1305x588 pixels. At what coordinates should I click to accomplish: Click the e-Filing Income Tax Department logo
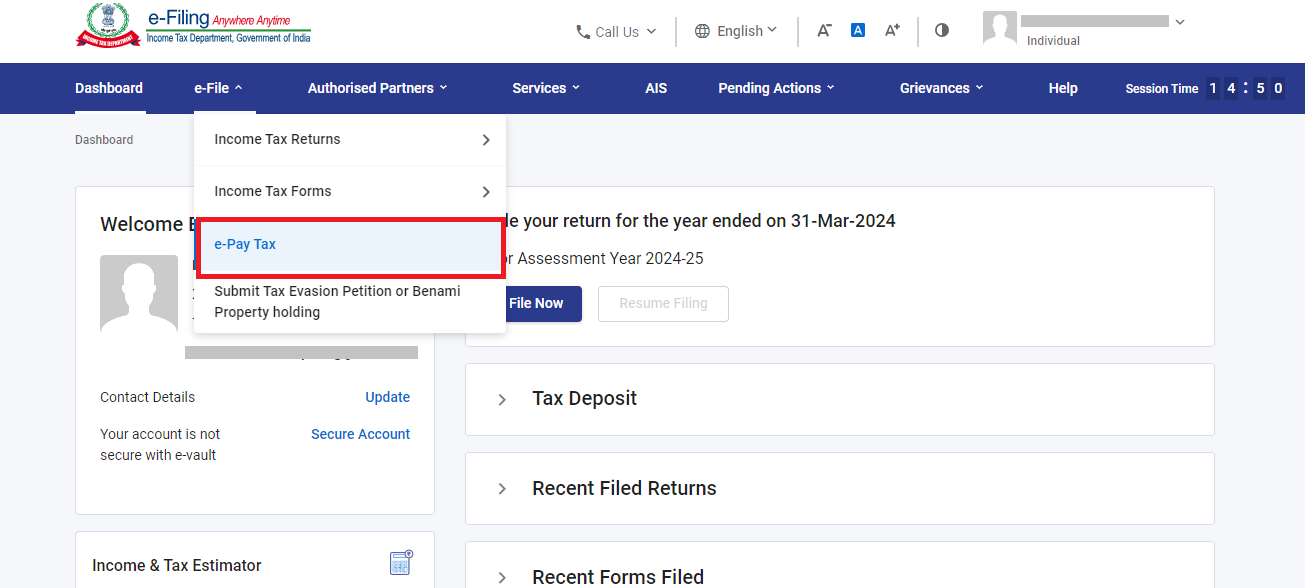point(191,25)
